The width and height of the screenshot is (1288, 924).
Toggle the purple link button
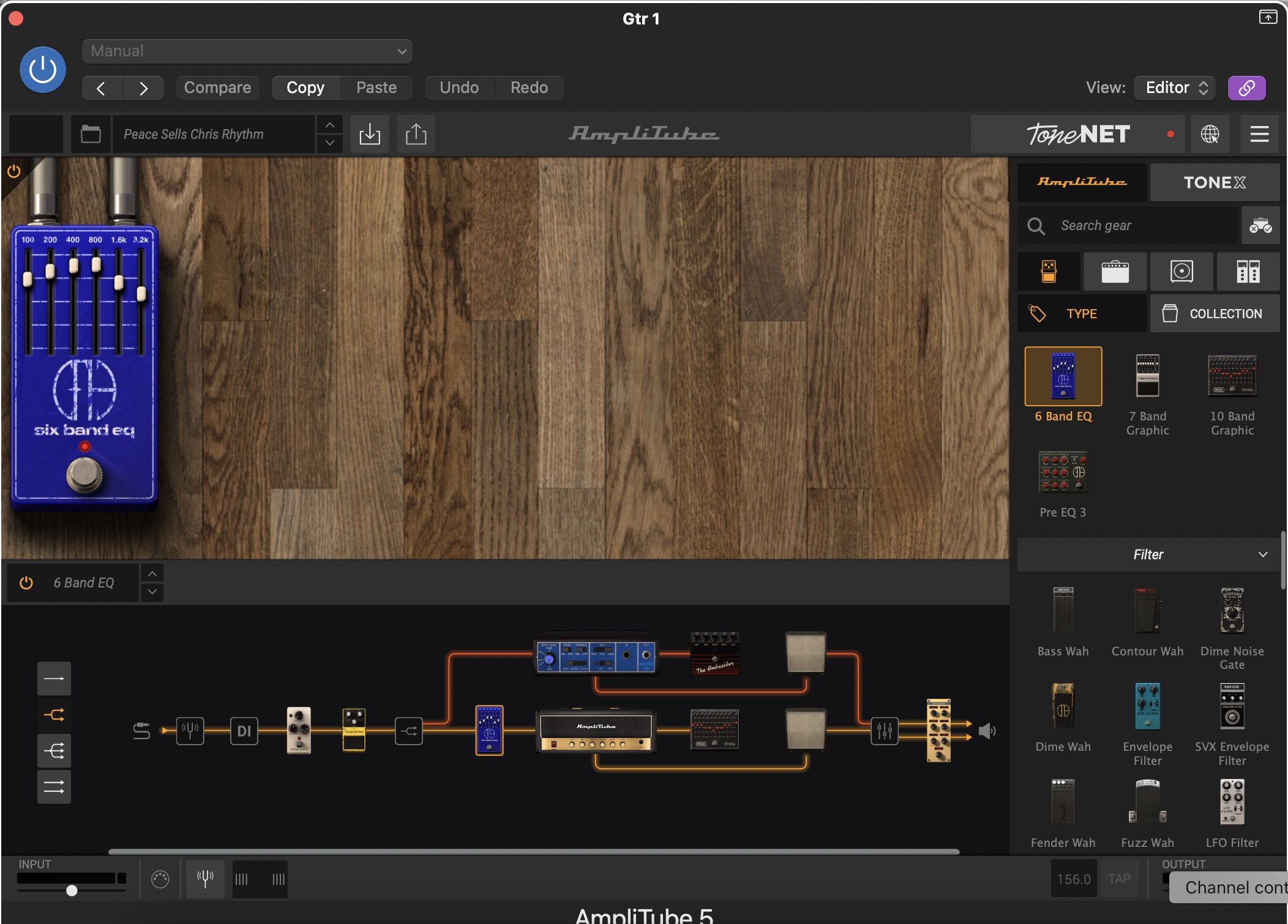1246,88
